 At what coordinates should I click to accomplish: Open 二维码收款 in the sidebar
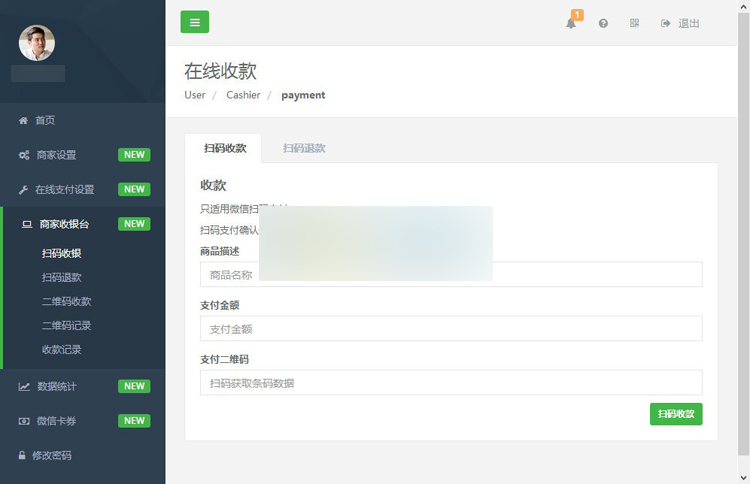tap(66, 301)
